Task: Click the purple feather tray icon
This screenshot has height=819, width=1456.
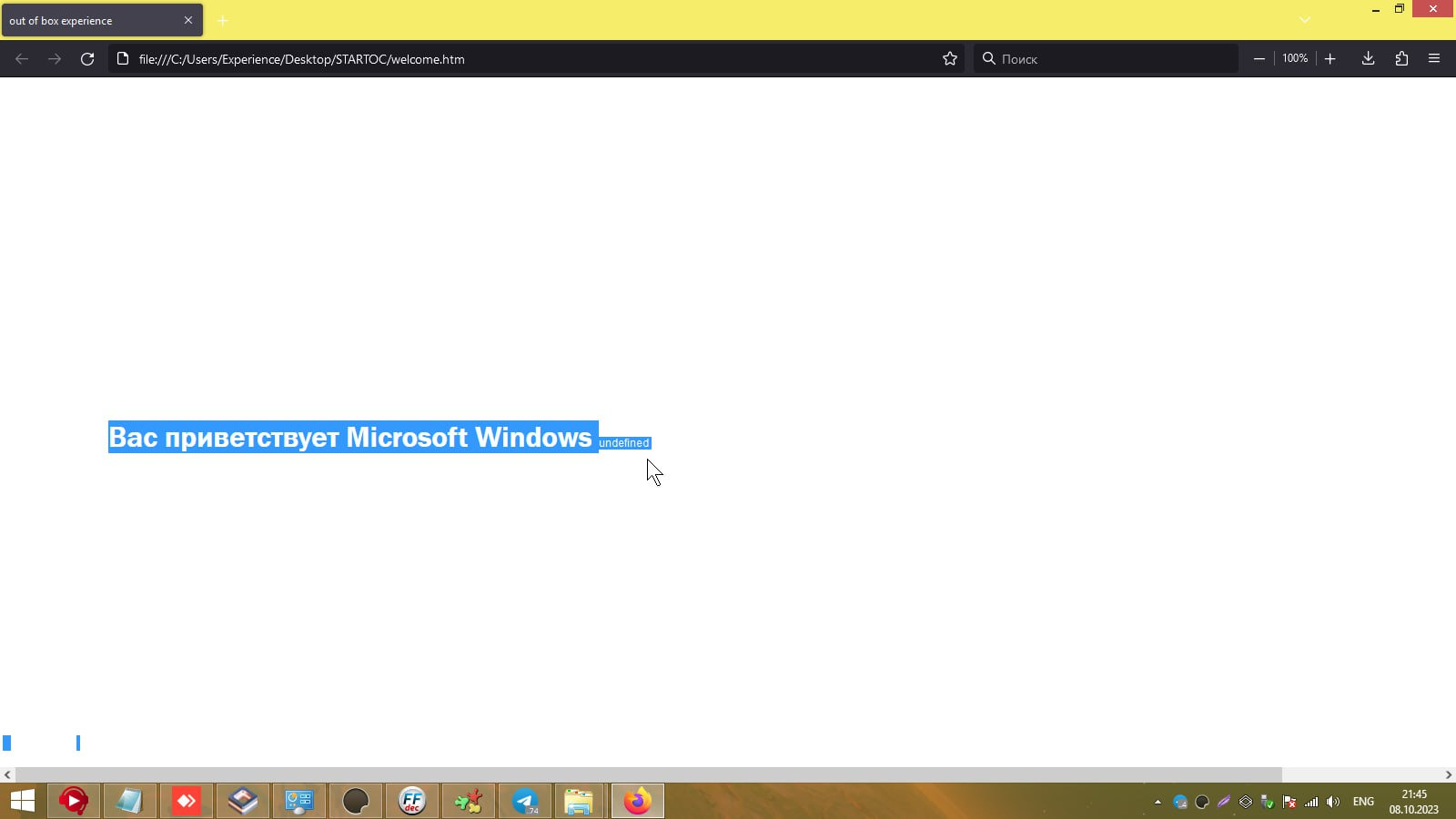Action: [1224, 802]
